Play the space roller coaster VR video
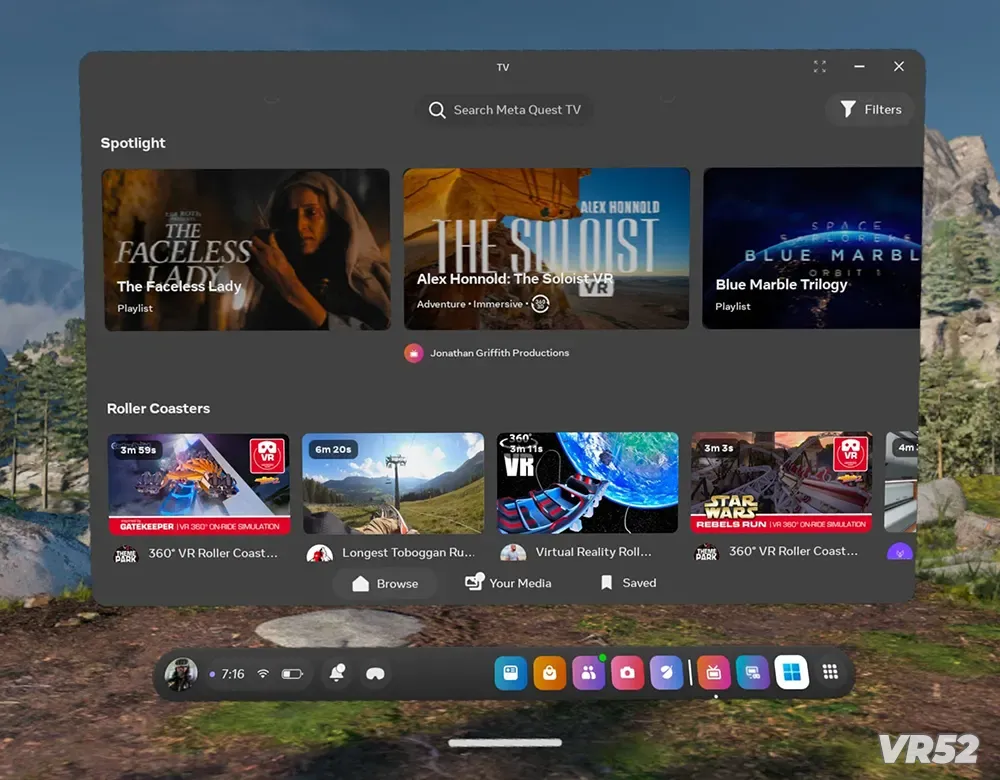1000x780 pixels. 587,483
